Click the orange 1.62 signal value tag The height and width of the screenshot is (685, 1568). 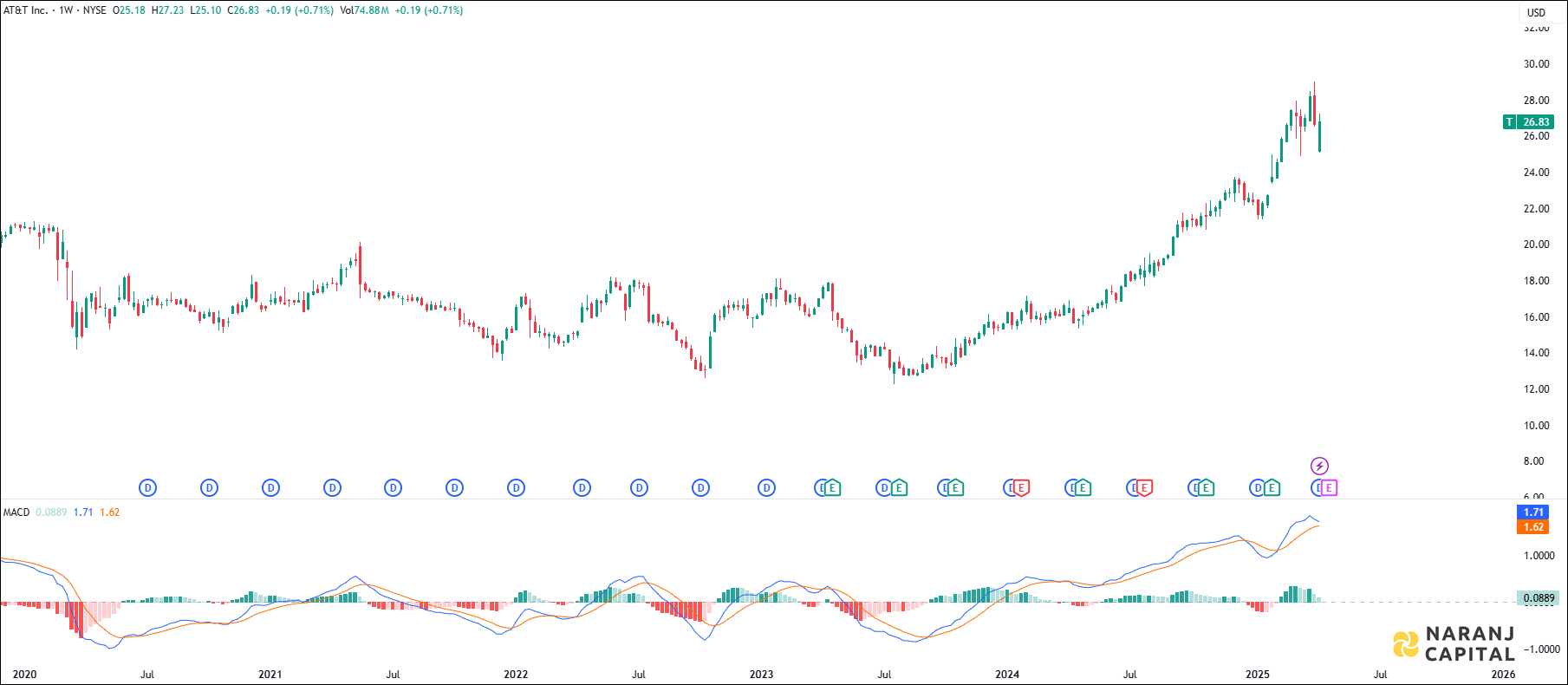point(1533,527)
